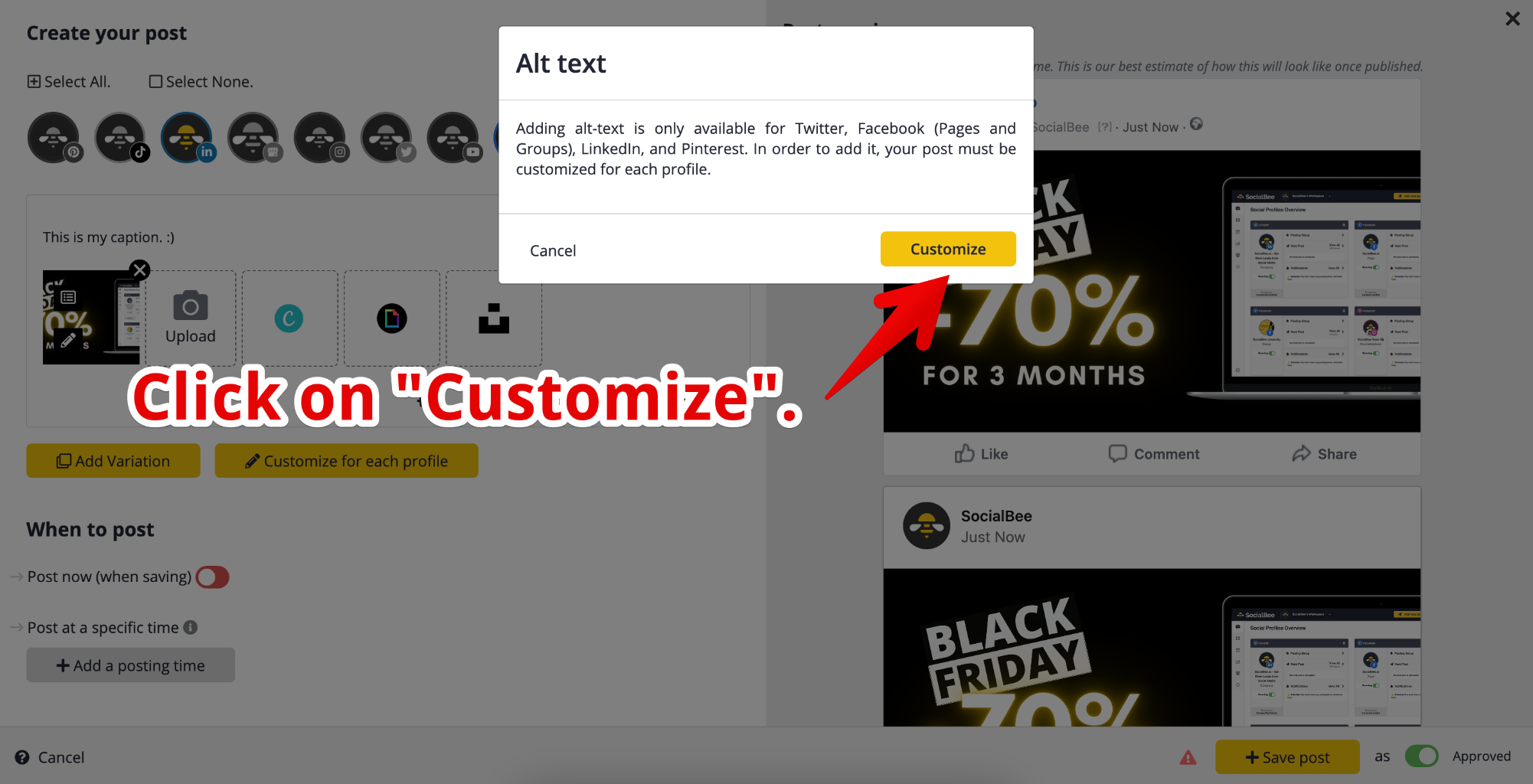
Task: Open the Unsplash image picker icon
Action: tap(494, 318)
